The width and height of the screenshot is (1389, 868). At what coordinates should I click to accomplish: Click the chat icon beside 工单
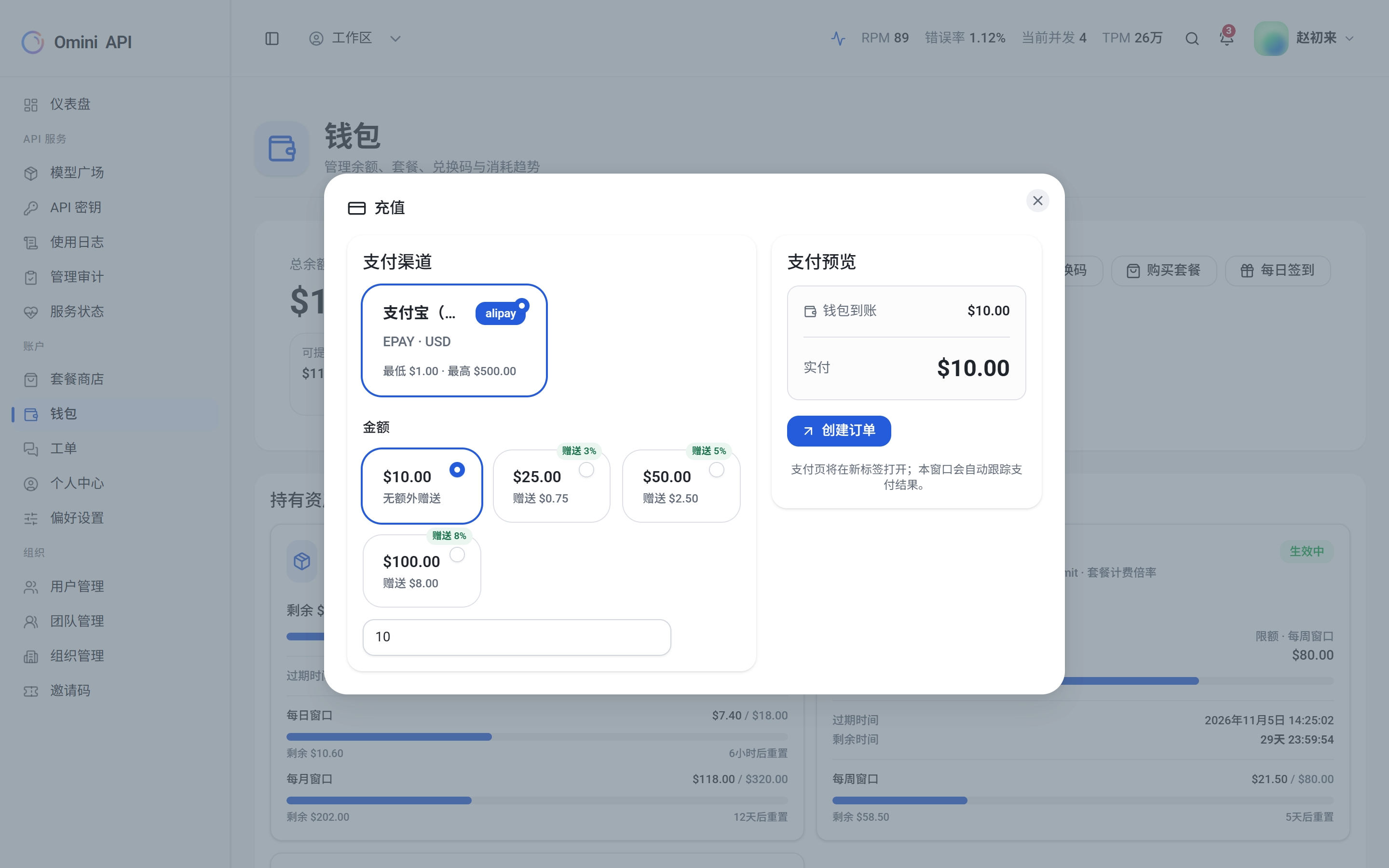click(x=31, y=449)
